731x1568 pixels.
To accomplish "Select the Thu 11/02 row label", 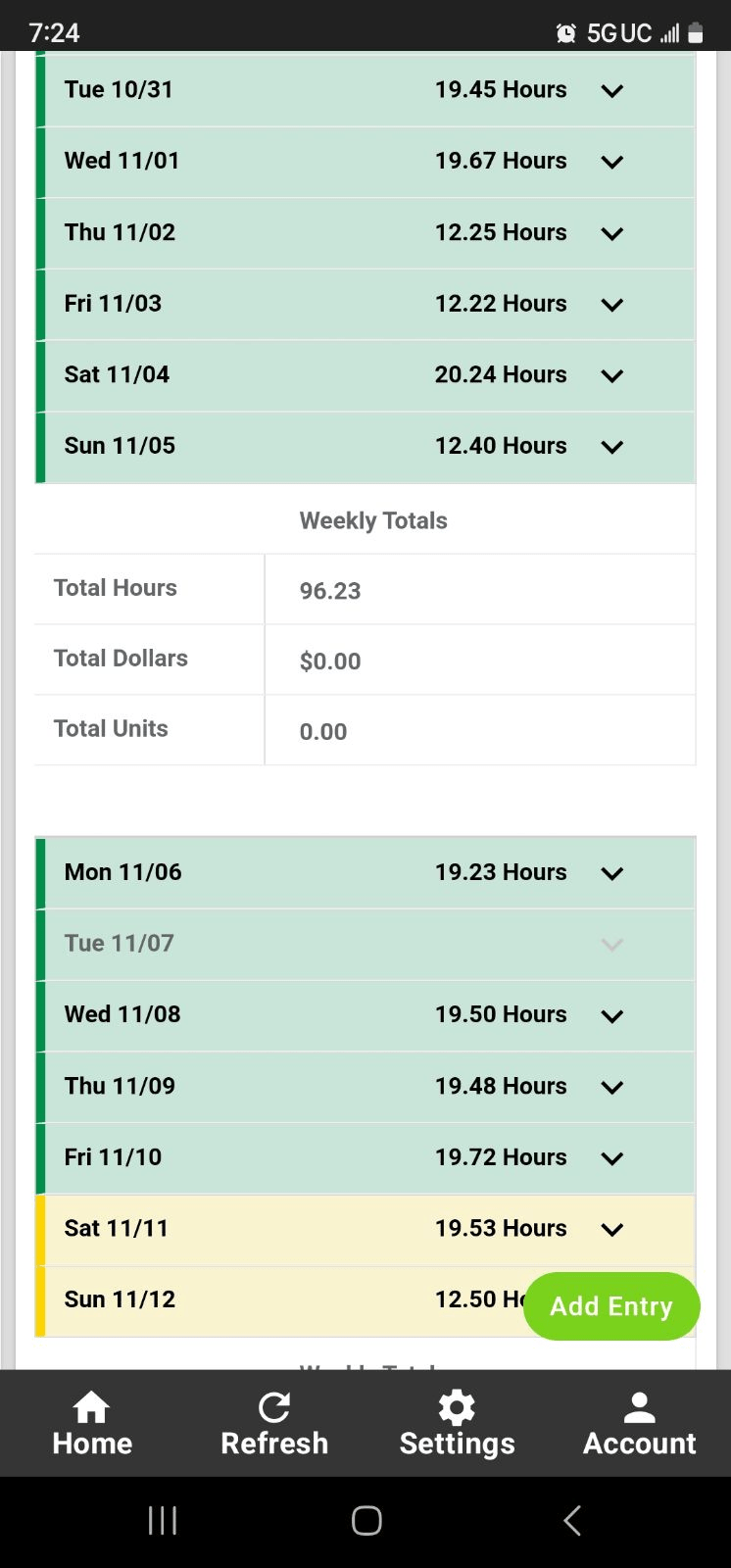I will pos(120,232).
